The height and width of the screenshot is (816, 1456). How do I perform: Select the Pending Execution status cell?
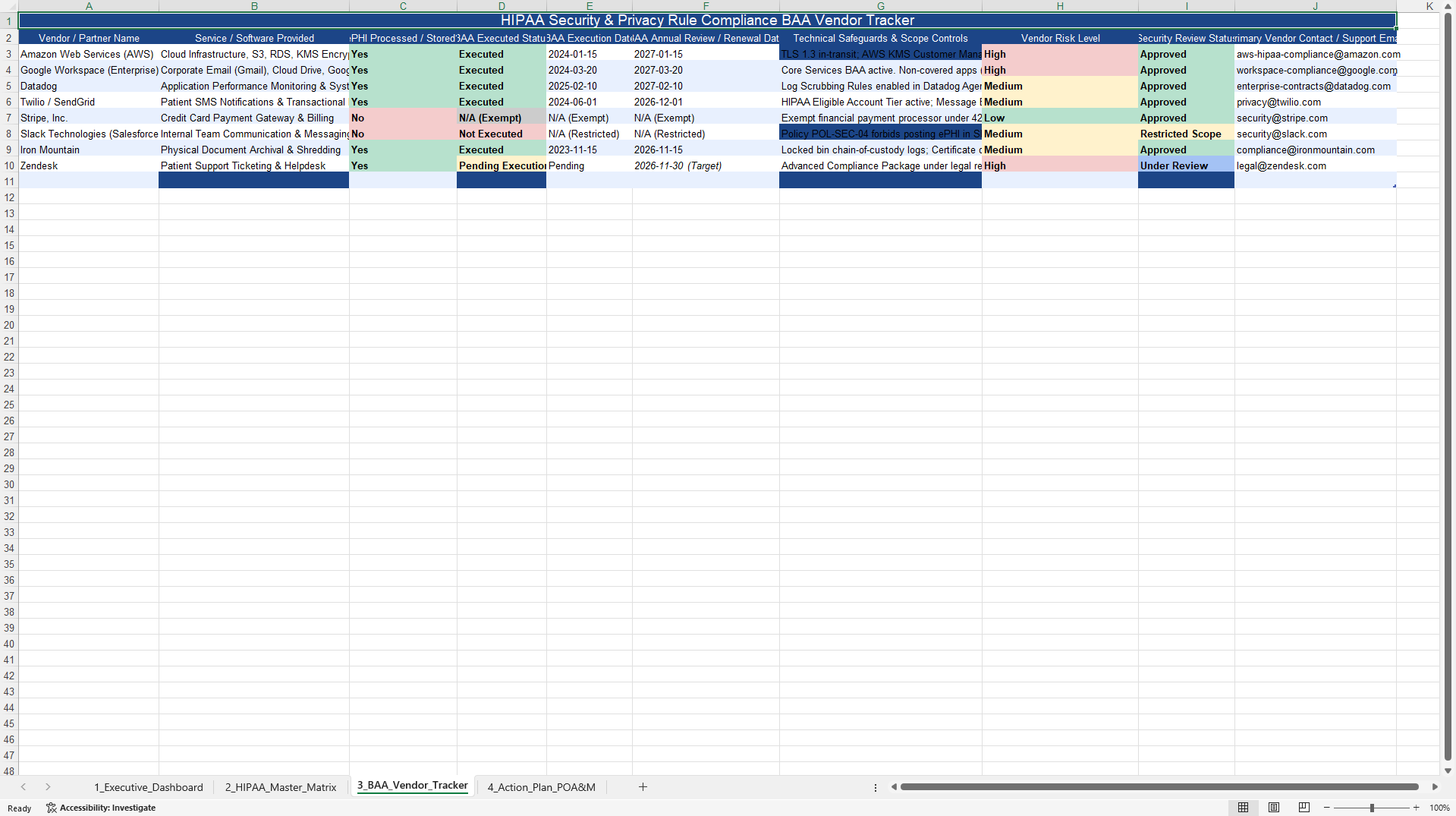(x=502, y=165)
